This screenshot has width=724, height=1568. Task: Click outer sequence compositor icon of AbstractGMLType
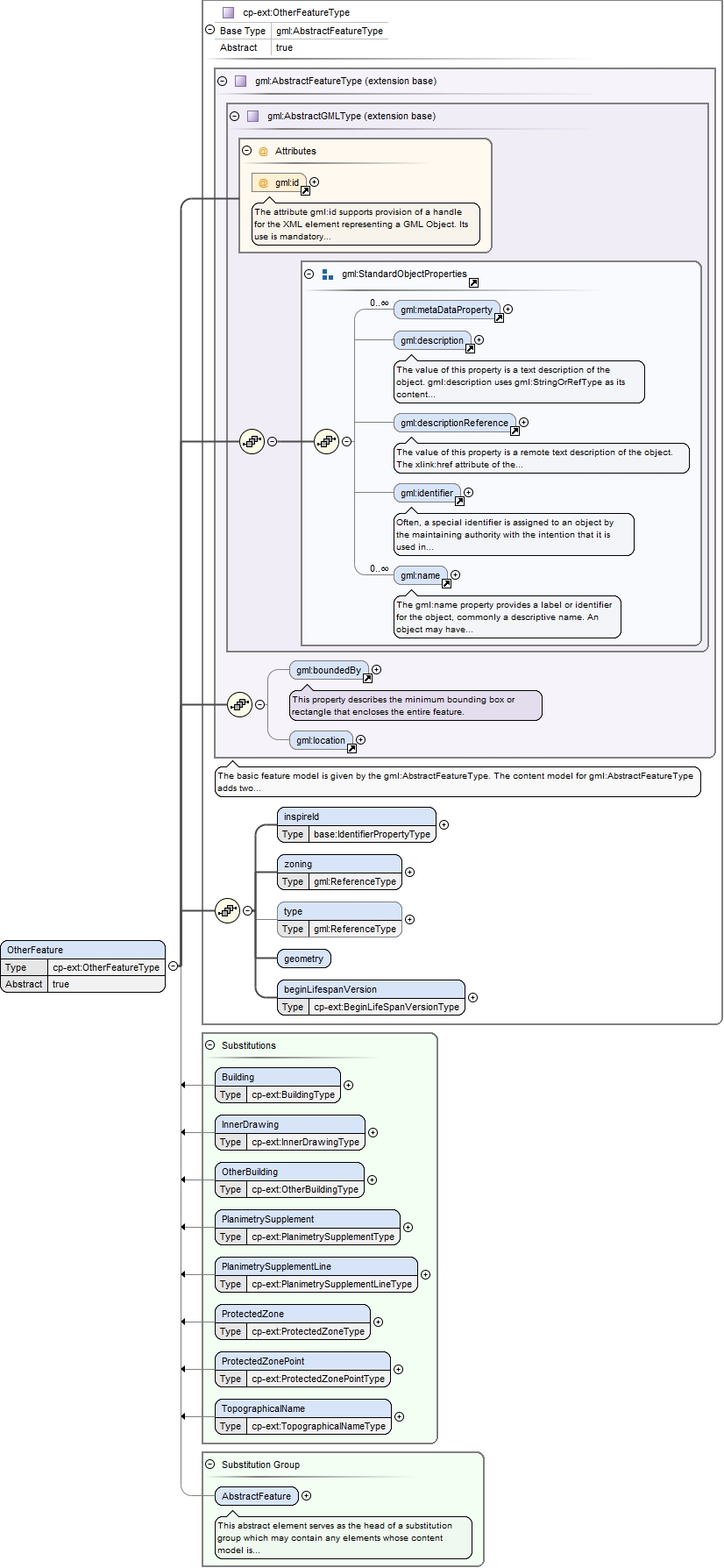[252, 441]
